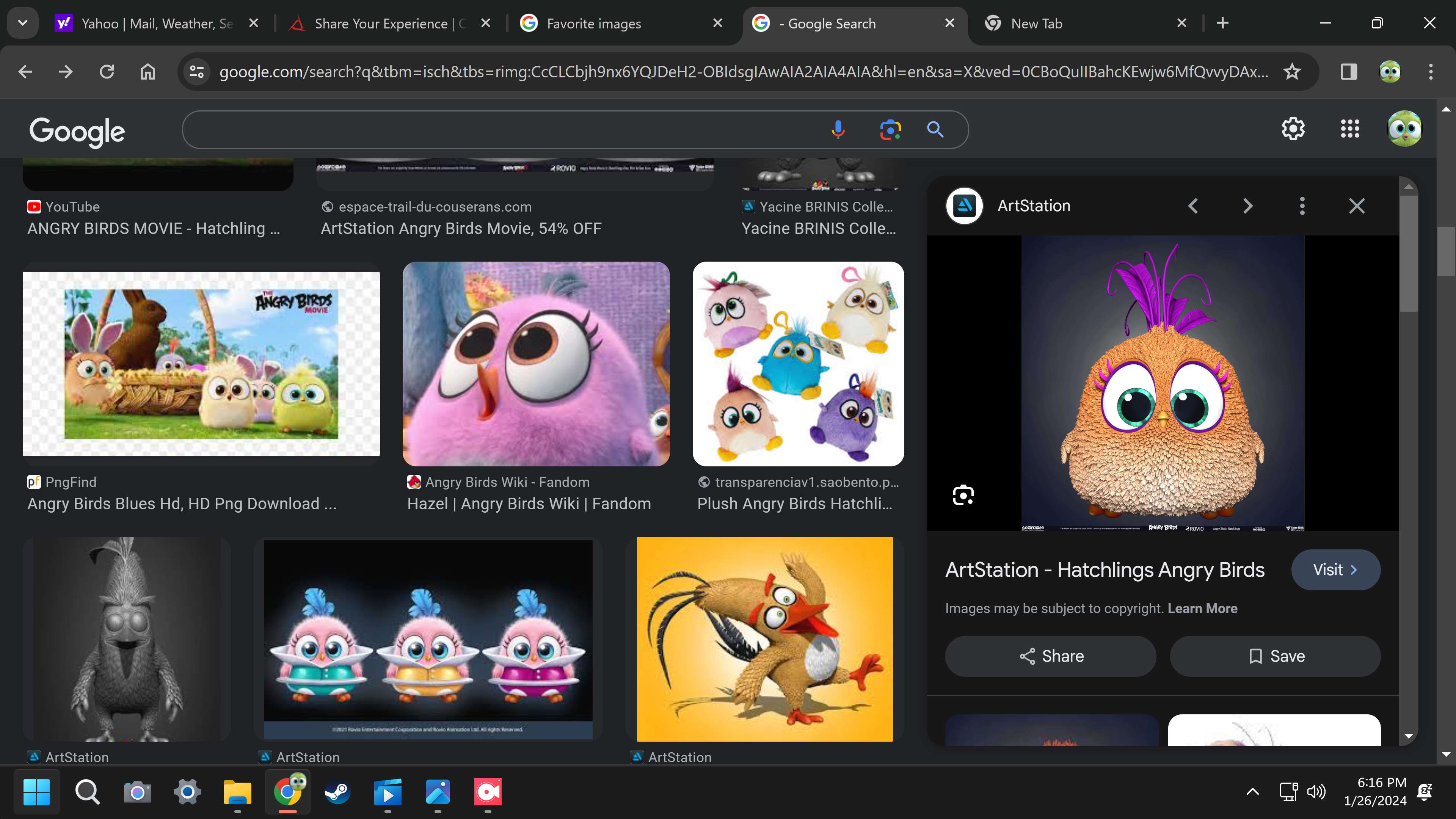
Task: Go back with the browser back arrow
Action: click(25, 72)
